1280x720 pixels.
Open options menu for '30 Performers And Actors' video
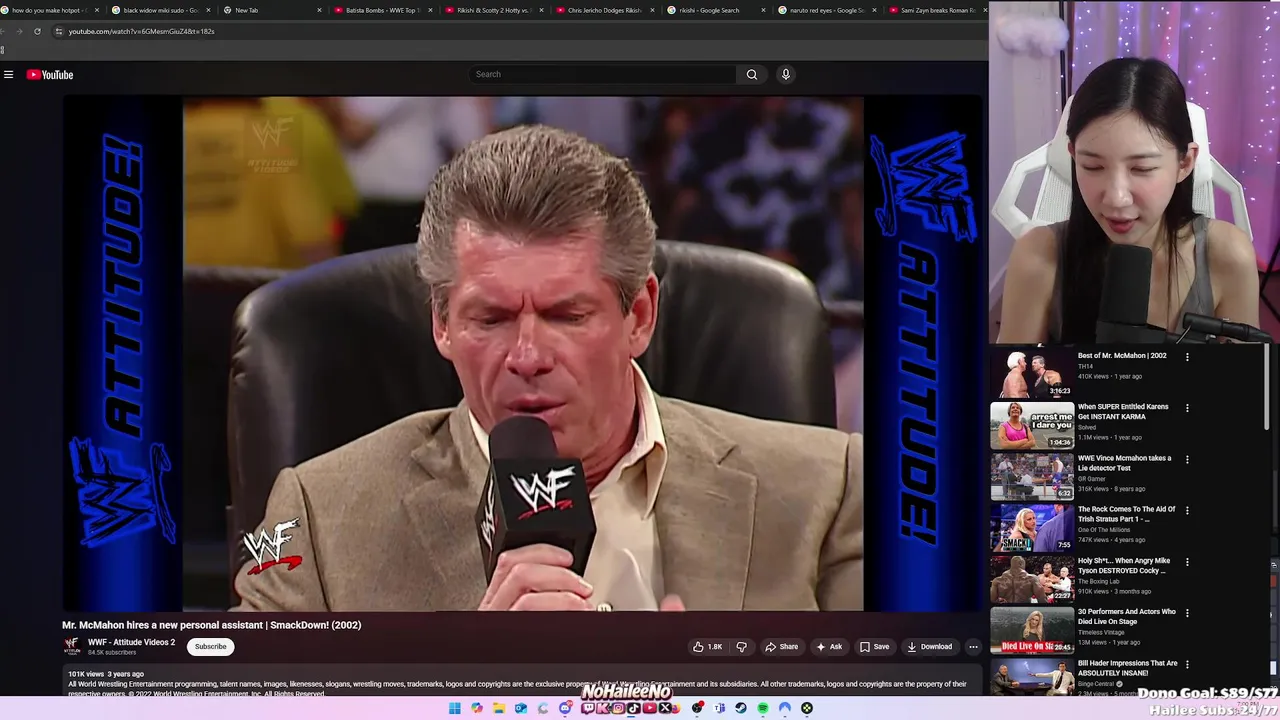(1187, 613)
